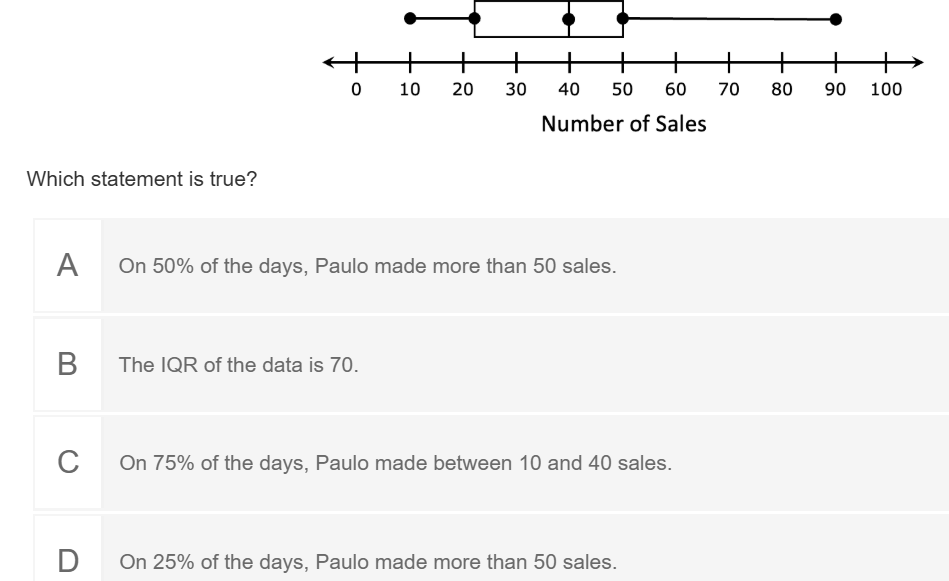949x581 pixels.
Task: Click the upper quartile dot at 50
Action: [x=623, y=19]
